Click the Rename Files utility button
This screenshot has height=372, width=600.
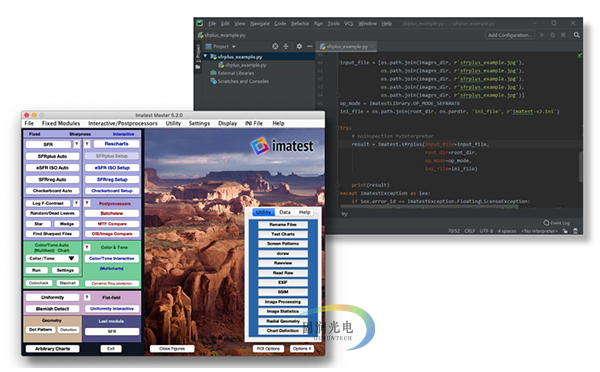tap(283, 224)
